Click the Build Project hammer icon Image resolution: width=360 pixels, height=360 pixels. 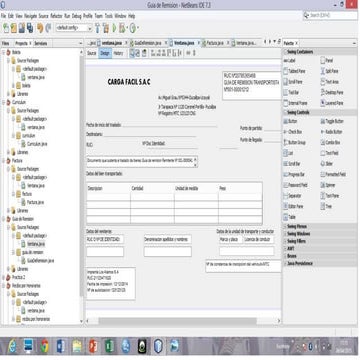(x=97, y=28)
